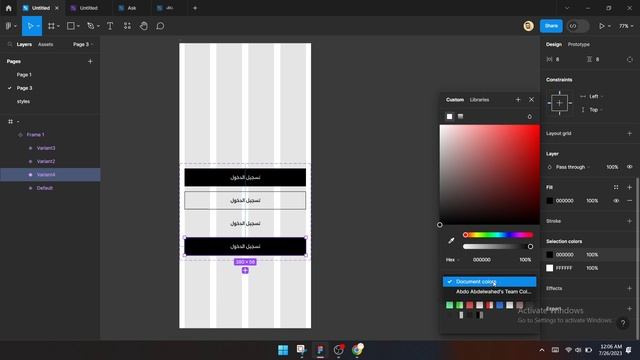Click the Present play button
The image size is (640, 360).
[602, 26]
